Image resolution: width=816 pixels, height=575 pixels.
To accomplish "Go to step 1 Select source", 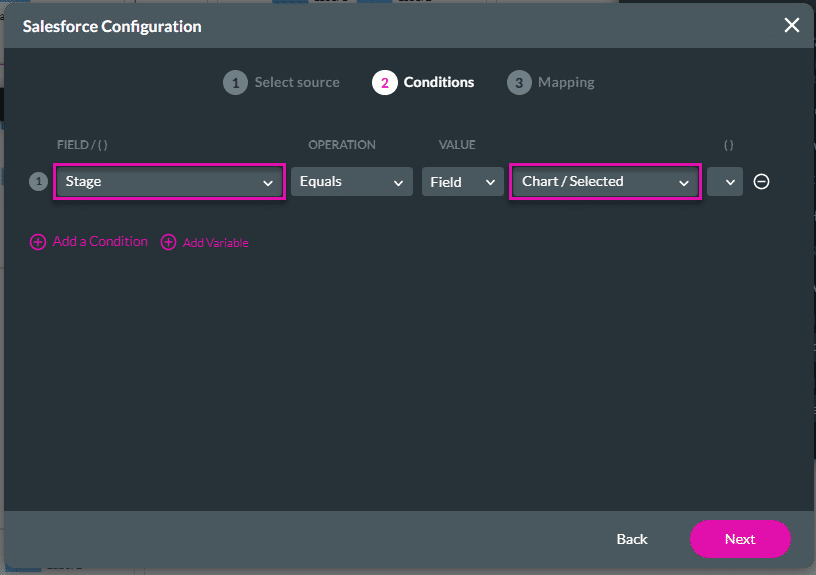I will point(282,82).
